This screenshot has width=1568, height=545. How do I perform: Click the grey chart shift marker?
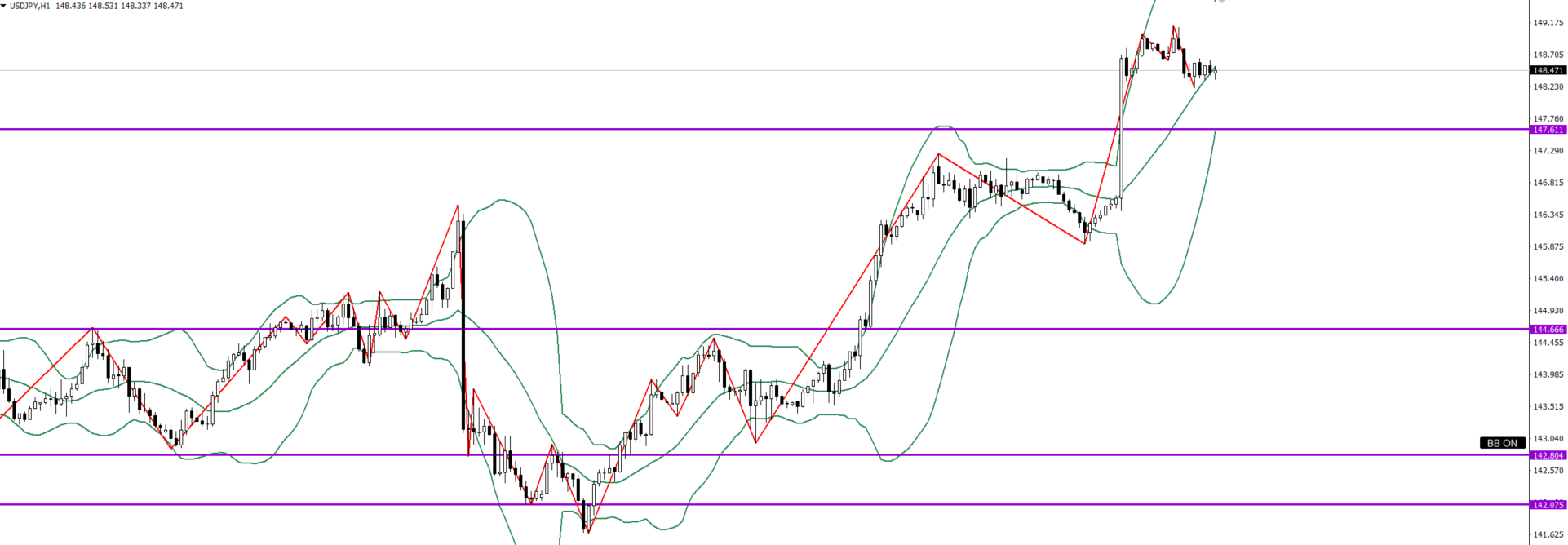tap(1220, 2)
